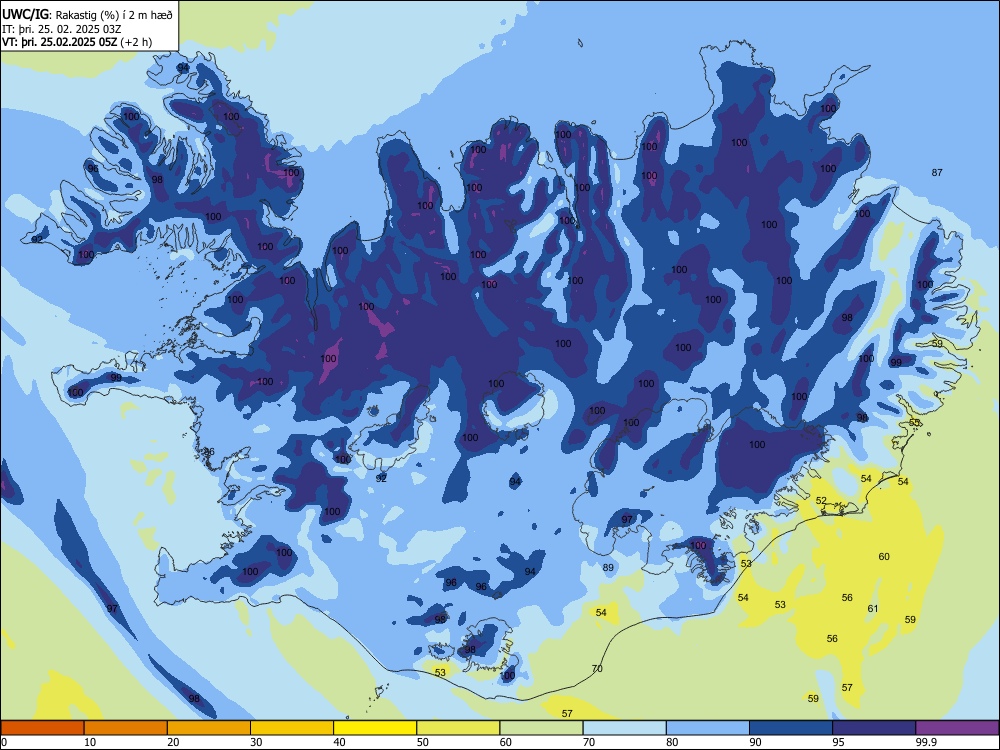
Task: Click the "VT: þri. 25.02.2025 05Z" line
Action: pyautogui.click(x=59, y=42)
